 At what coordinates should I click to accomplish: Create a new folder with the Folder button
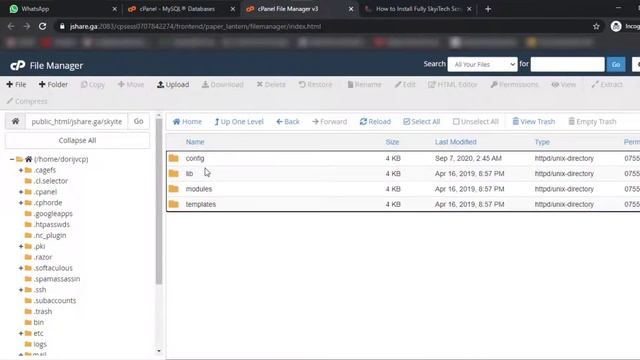53,84
